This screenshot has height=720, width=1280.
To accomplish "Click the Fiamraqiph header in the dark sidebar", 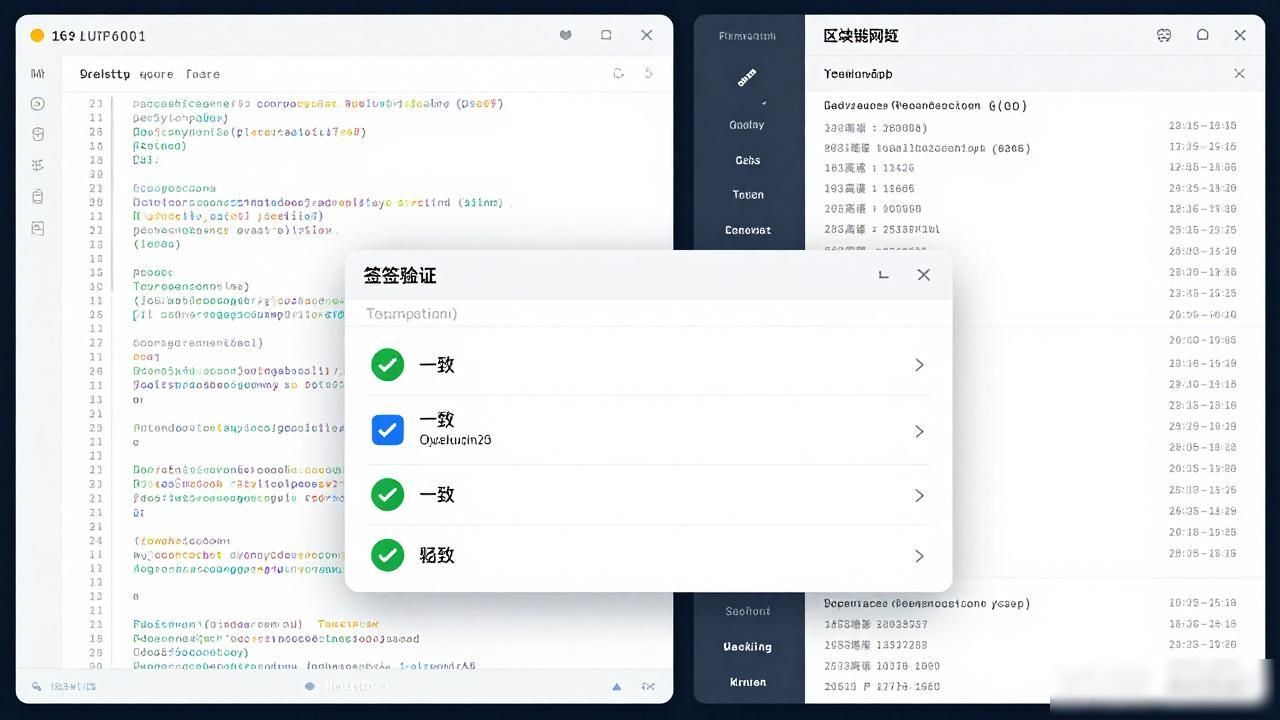I will 747,36.
